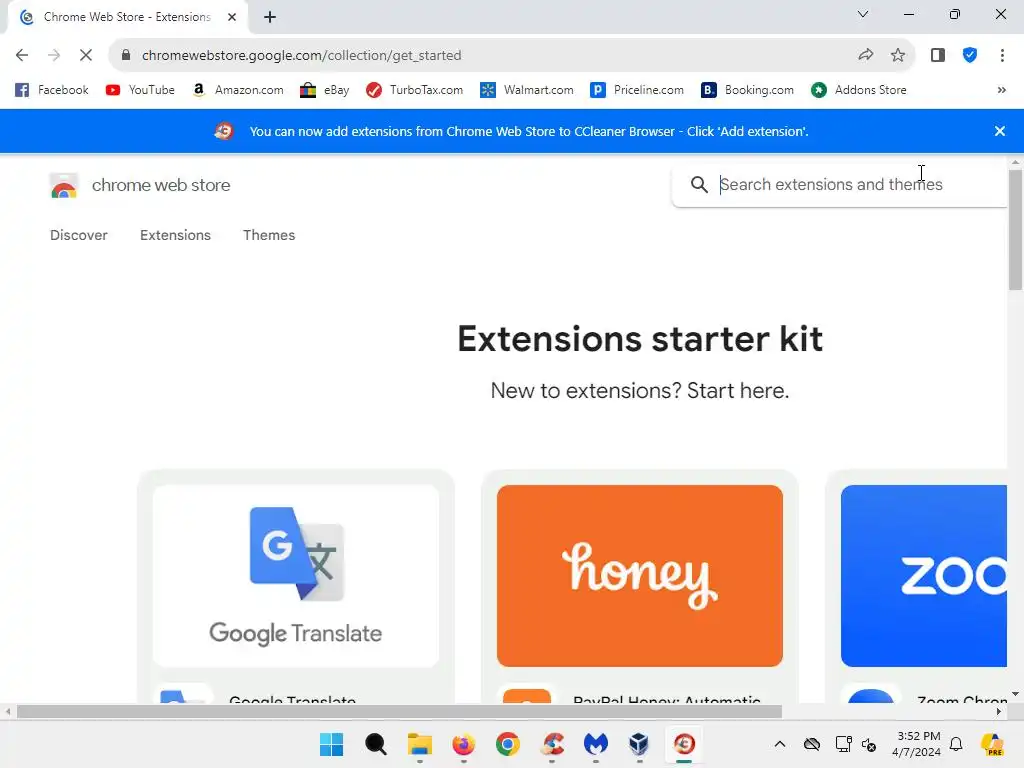The height and width of the screenshot is (768, 1024).
Task: Launch Firefox from the taskbar
Action: pyautogui.click(x=464, y=744)
